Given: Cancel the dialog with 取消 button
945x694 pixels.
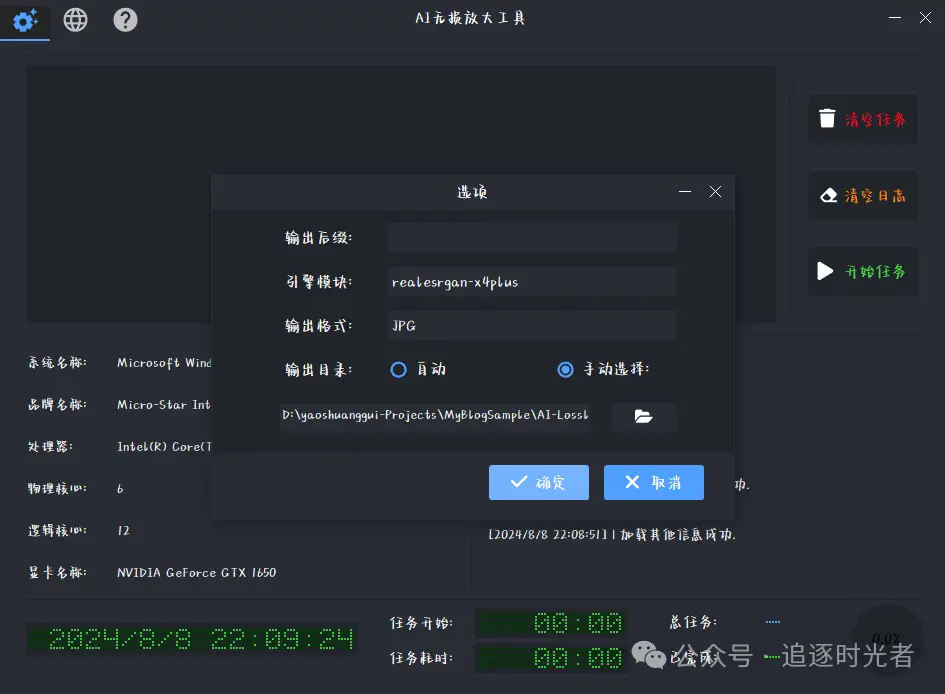Looking at the screenshot, I should point(653,482).
